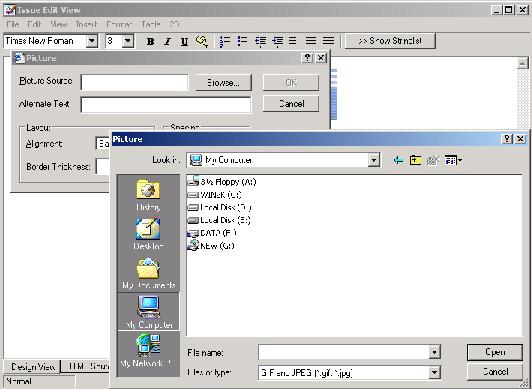Toggle Underline formatting in toolbar
The image size is (532, 389).
184,41
